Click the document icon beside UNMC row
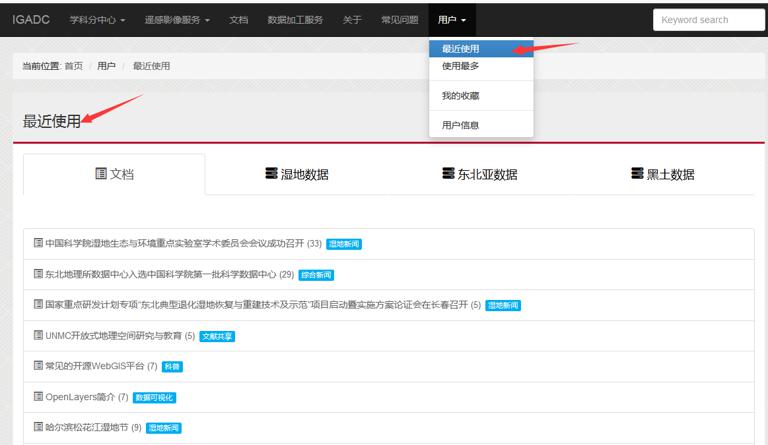 tap(38, 335)
